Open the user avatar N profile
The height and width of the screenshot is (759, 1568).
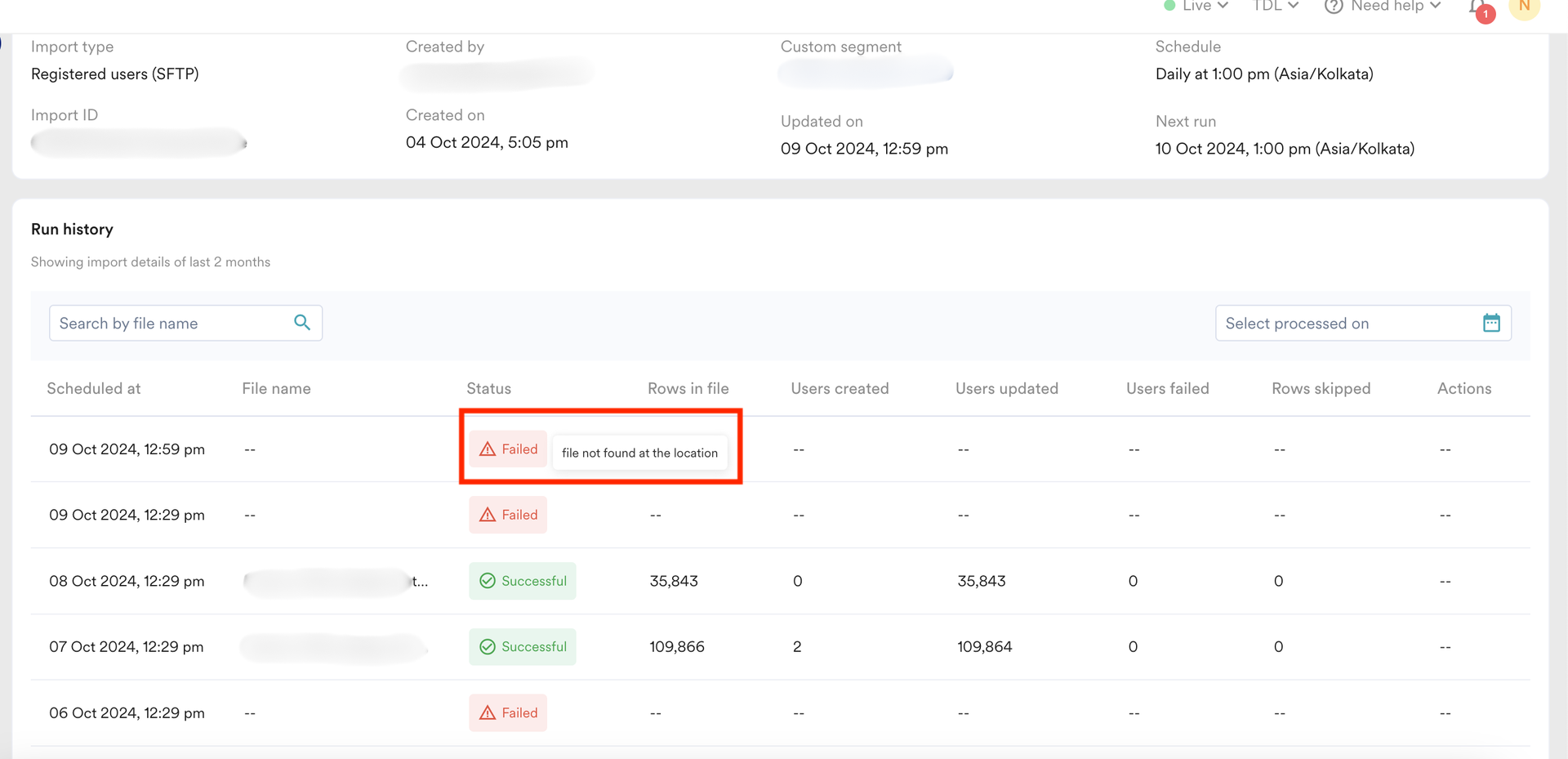1524,7
